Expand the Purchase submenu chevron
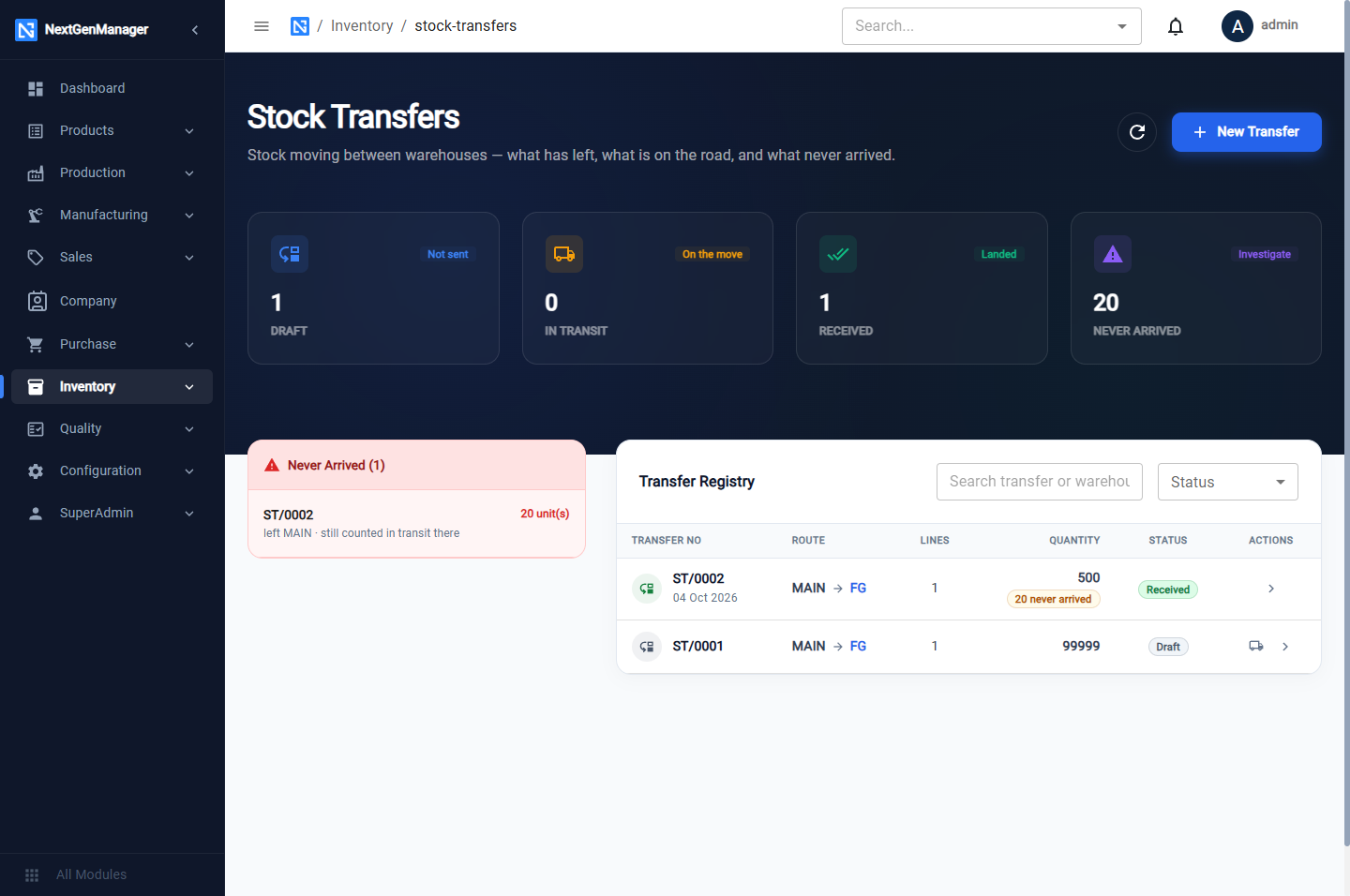This screenshot has height=896, width=1350. (189, 345)
